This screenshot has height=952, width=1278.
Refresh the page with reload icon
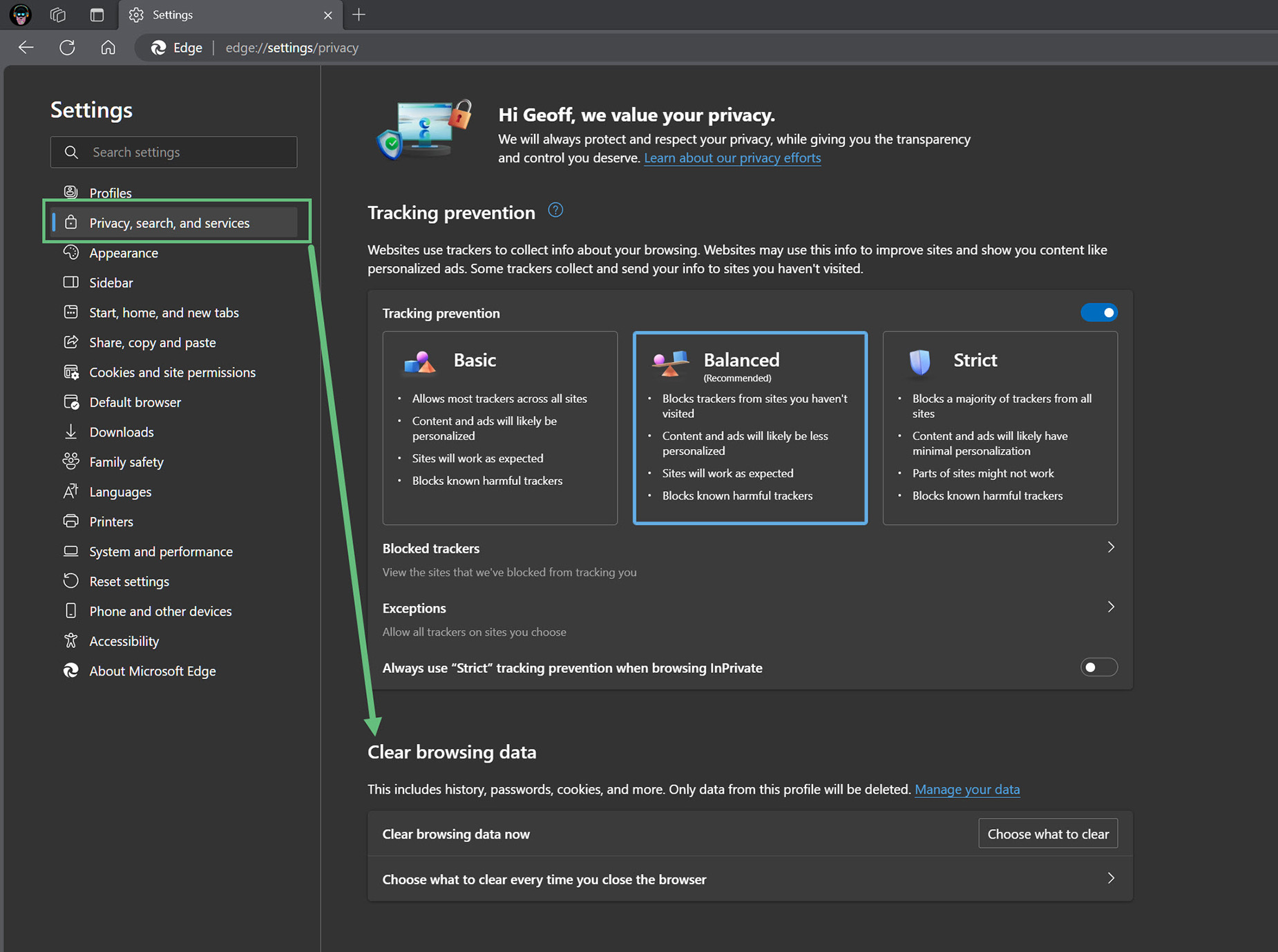[x=67, y=48]
